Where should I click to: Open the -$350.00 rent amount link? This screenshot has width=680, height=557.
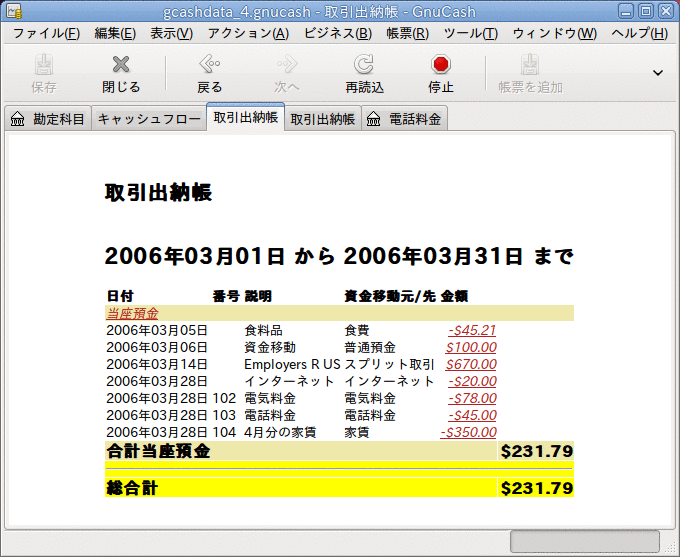pos(468,432)
